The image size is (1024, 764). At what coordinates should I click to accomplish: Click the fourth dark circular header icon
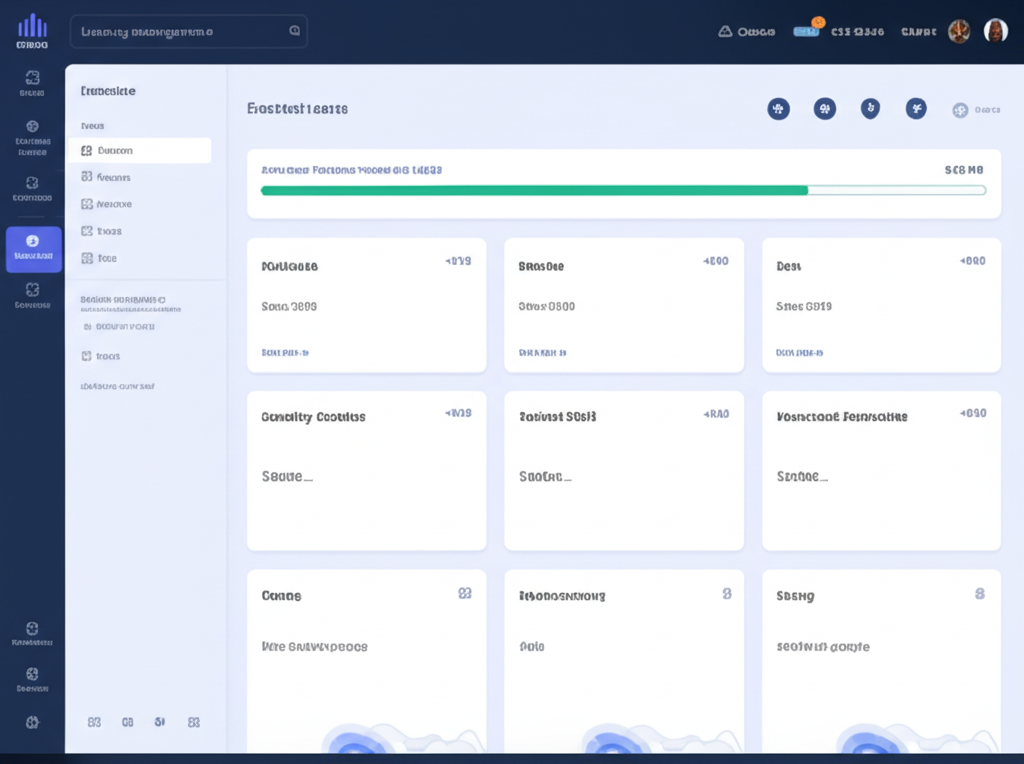click(916, 109)
